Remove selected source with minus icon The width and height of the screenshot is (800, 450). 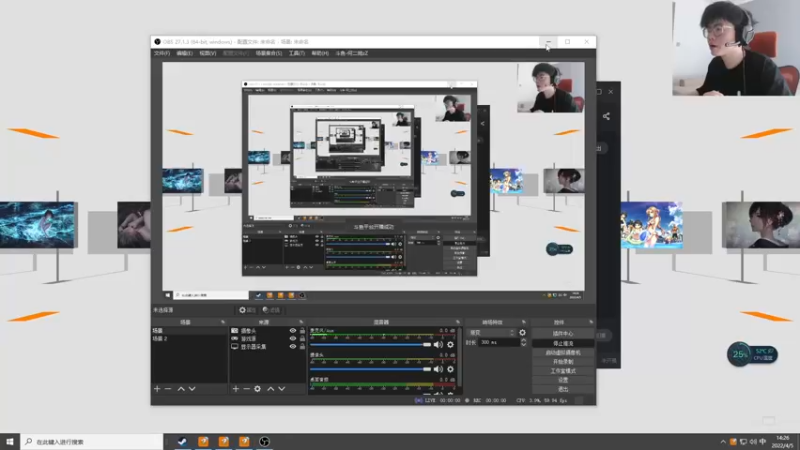click(246, 389)
